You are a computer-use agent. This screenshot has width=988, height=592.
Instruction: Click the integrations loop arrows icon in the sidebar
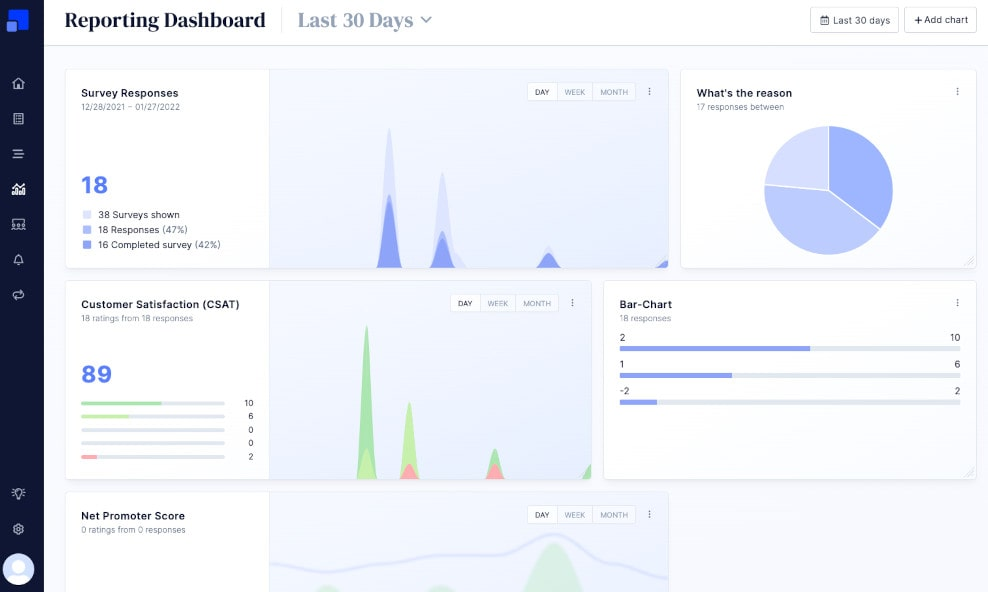(x=18, y=295)
